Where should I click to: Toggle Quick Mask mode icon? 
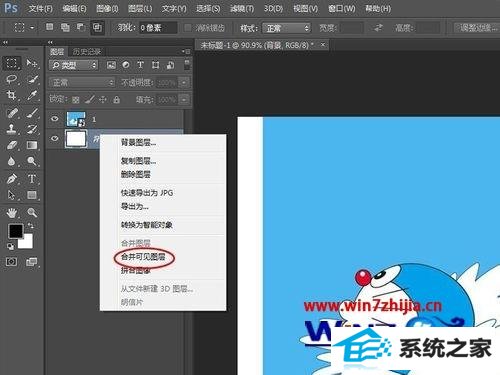12,262
